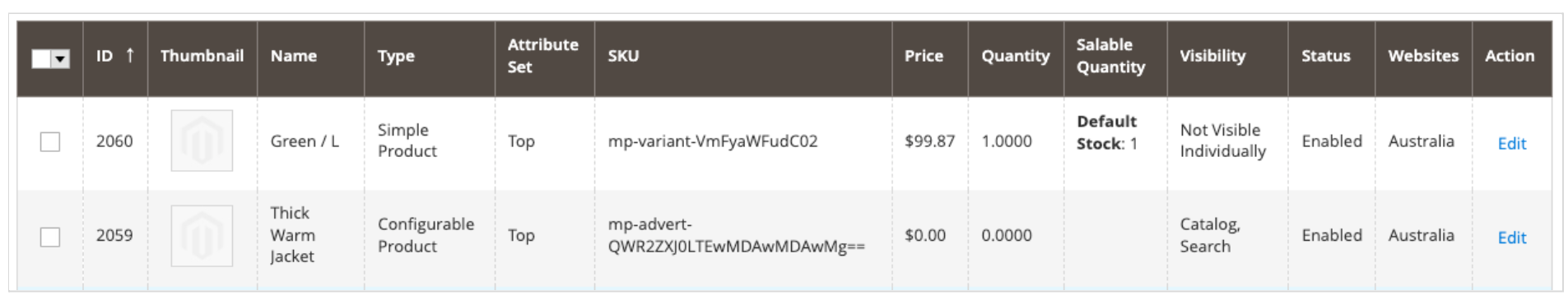Toggle the select-all checkbox in header
Image resolution: width=1568 pixels, height=300 pixels.
(41, 58)
